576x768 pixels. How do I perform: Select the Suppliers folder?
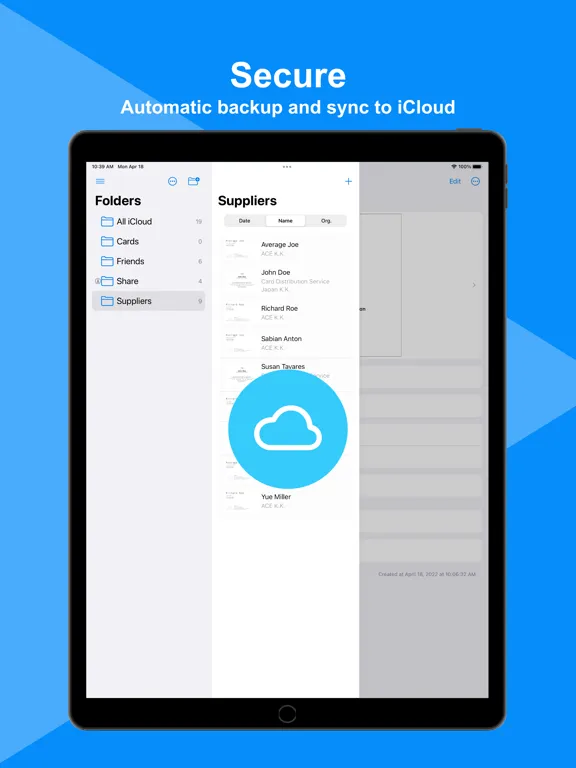click(x=148, y=301)
